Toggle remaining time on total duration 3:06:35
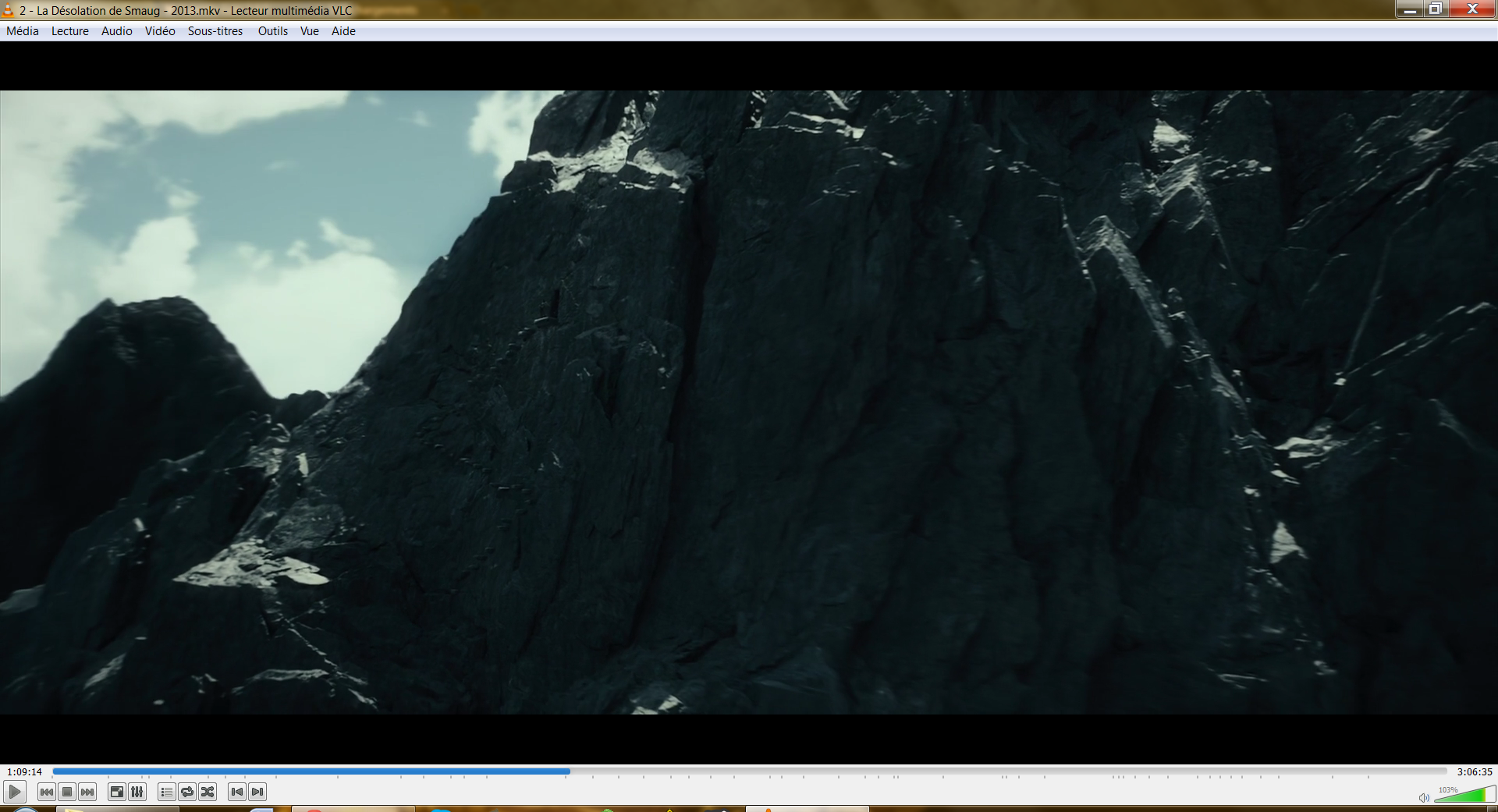 (1474, 771)
